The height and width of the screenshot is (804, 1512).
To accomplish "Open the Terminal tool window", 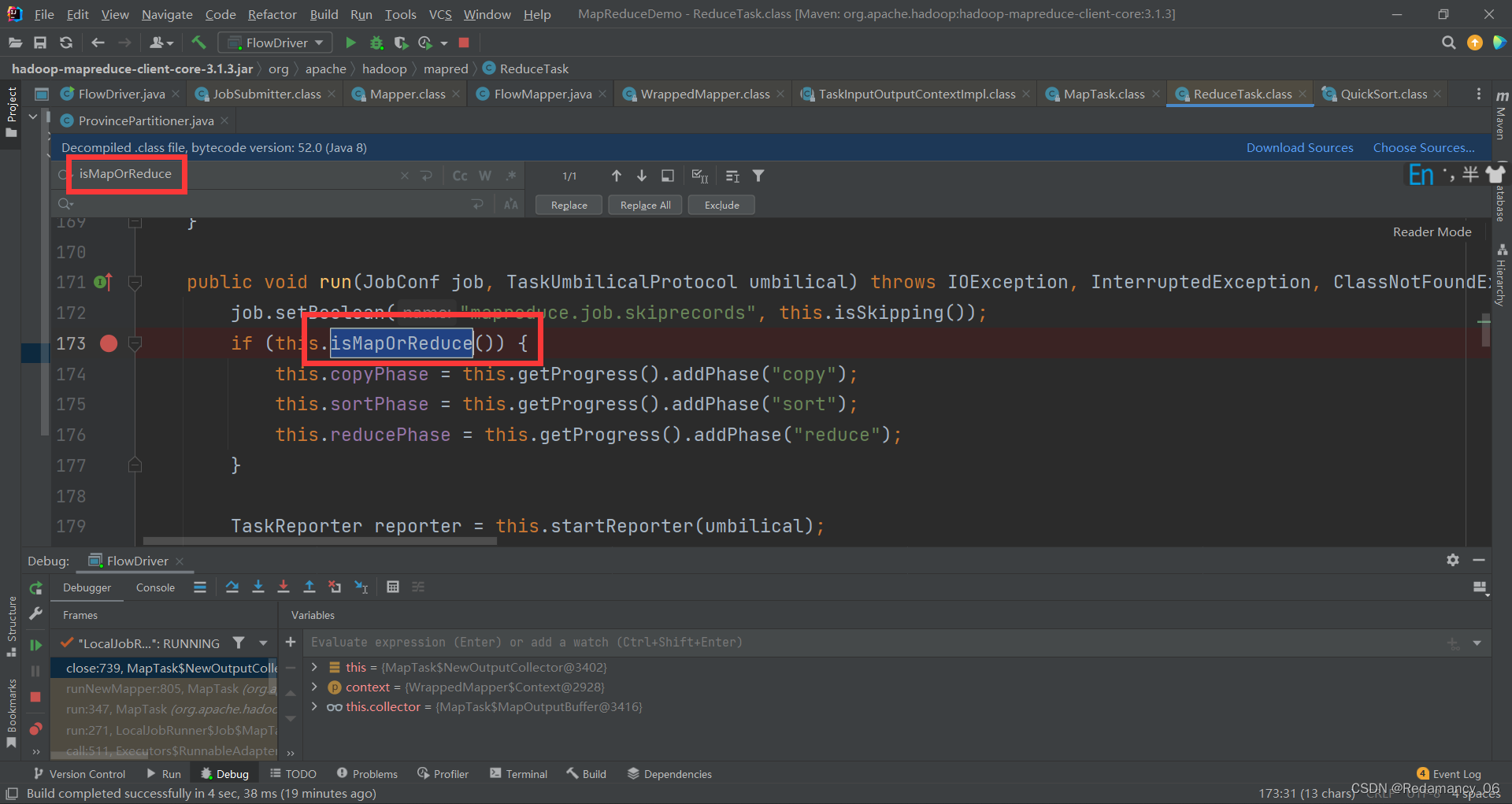I will click(x=518, y=774).
